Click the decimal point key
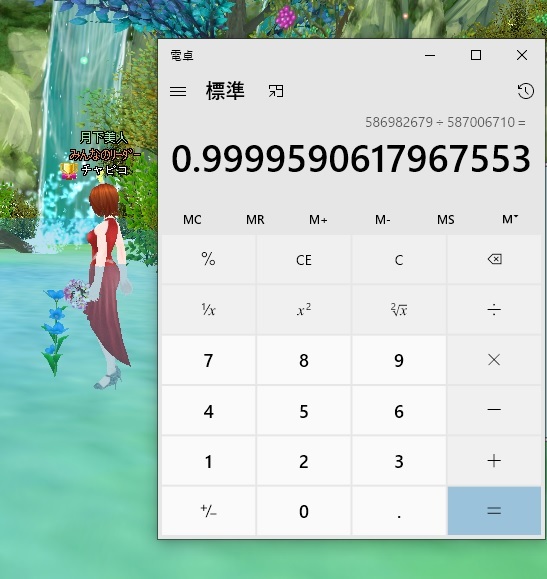This screenshot has height=579, width=547. pos(399,511)
